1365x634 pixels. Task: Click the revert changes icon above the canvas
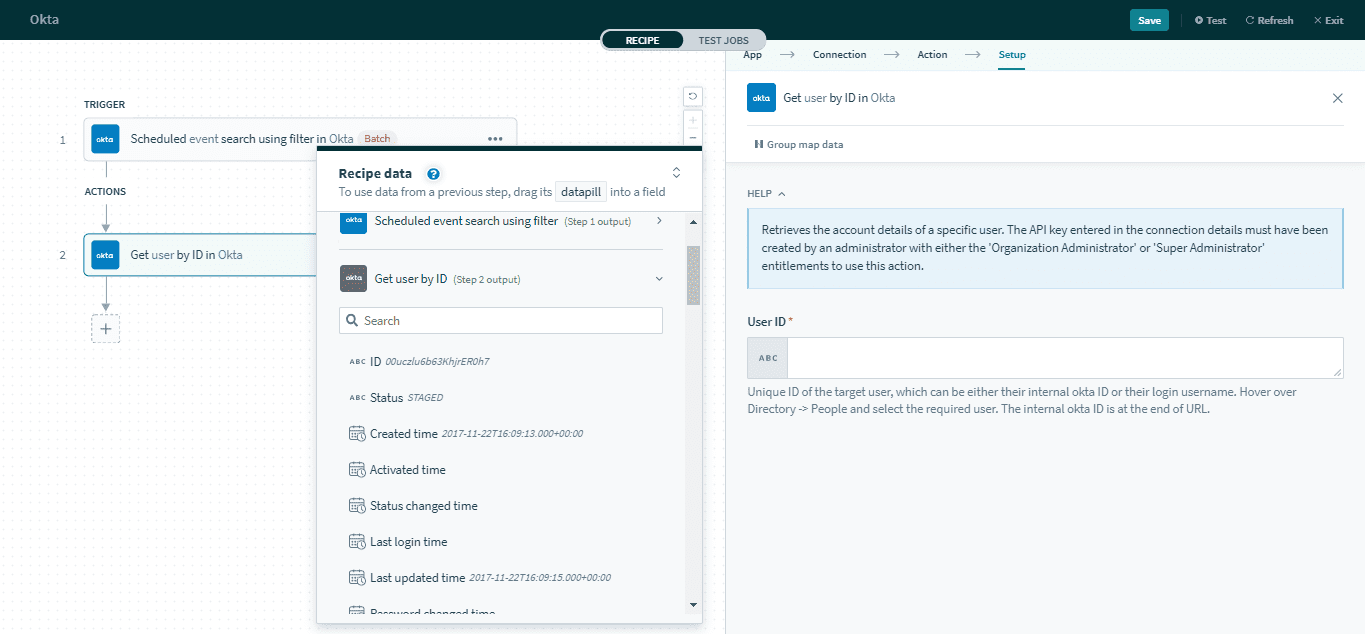tap(691, 95)
